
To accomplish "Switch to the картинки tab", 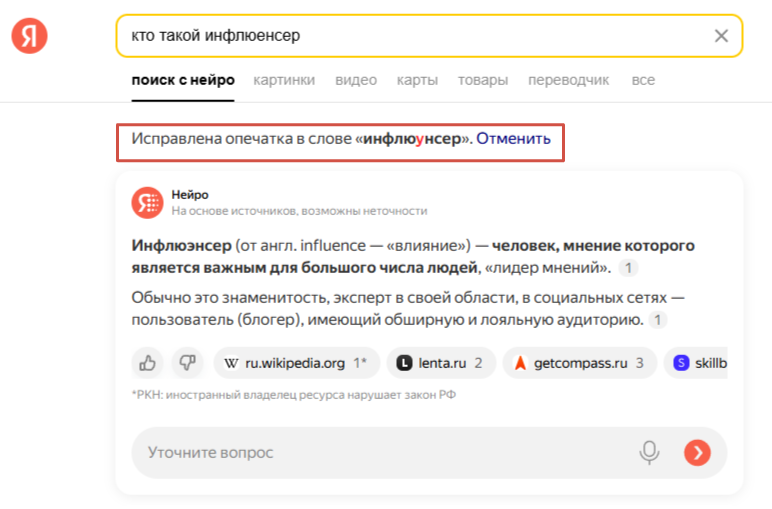I will 284,80.
